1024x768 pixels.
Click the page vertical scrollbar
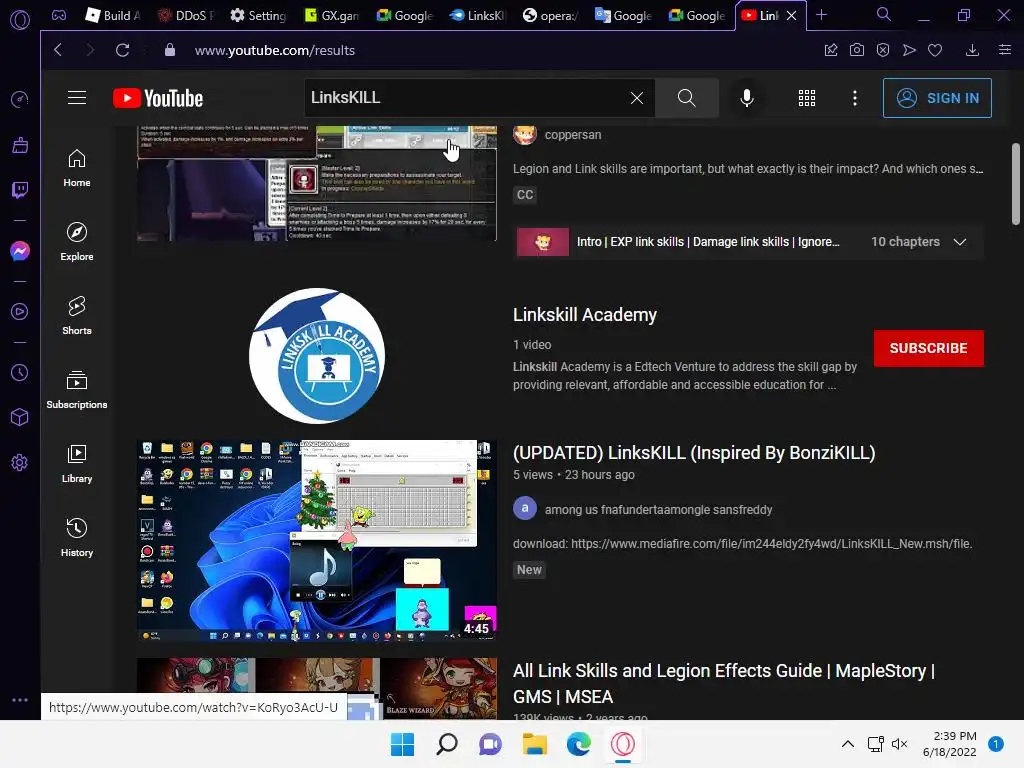(x=1016, y=184)
